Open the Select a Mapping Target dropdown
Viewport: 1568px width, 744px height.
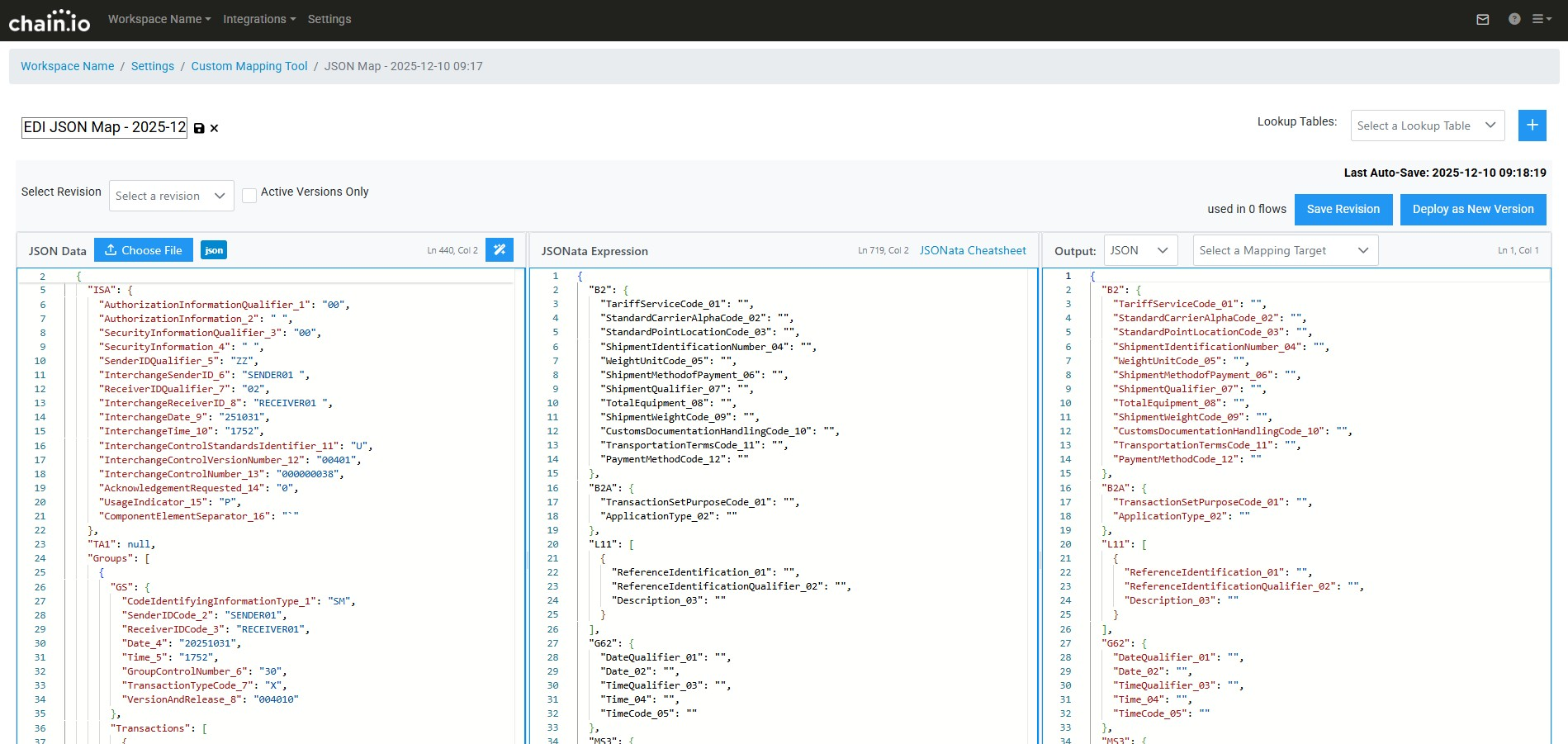(x=1285, y=250)
